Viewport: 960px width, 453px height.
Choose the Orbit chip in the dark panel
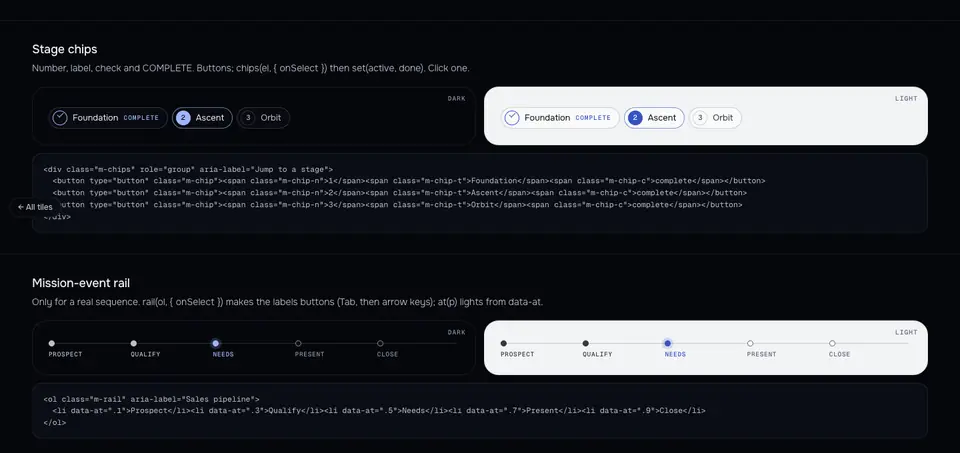point(263,118)
